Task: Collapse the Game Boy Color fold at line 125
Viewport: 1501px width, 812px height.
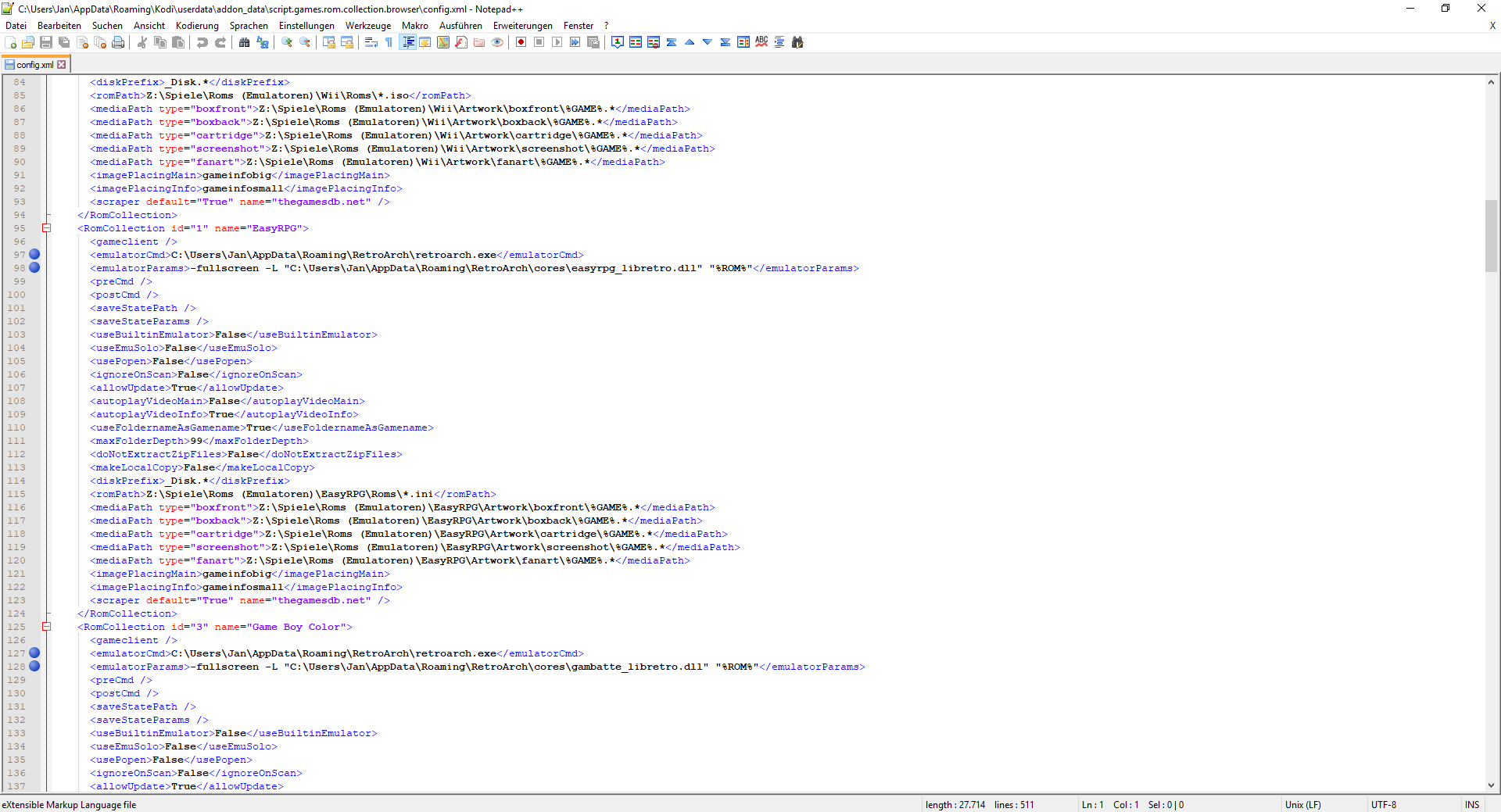Action: click(47, 626)
